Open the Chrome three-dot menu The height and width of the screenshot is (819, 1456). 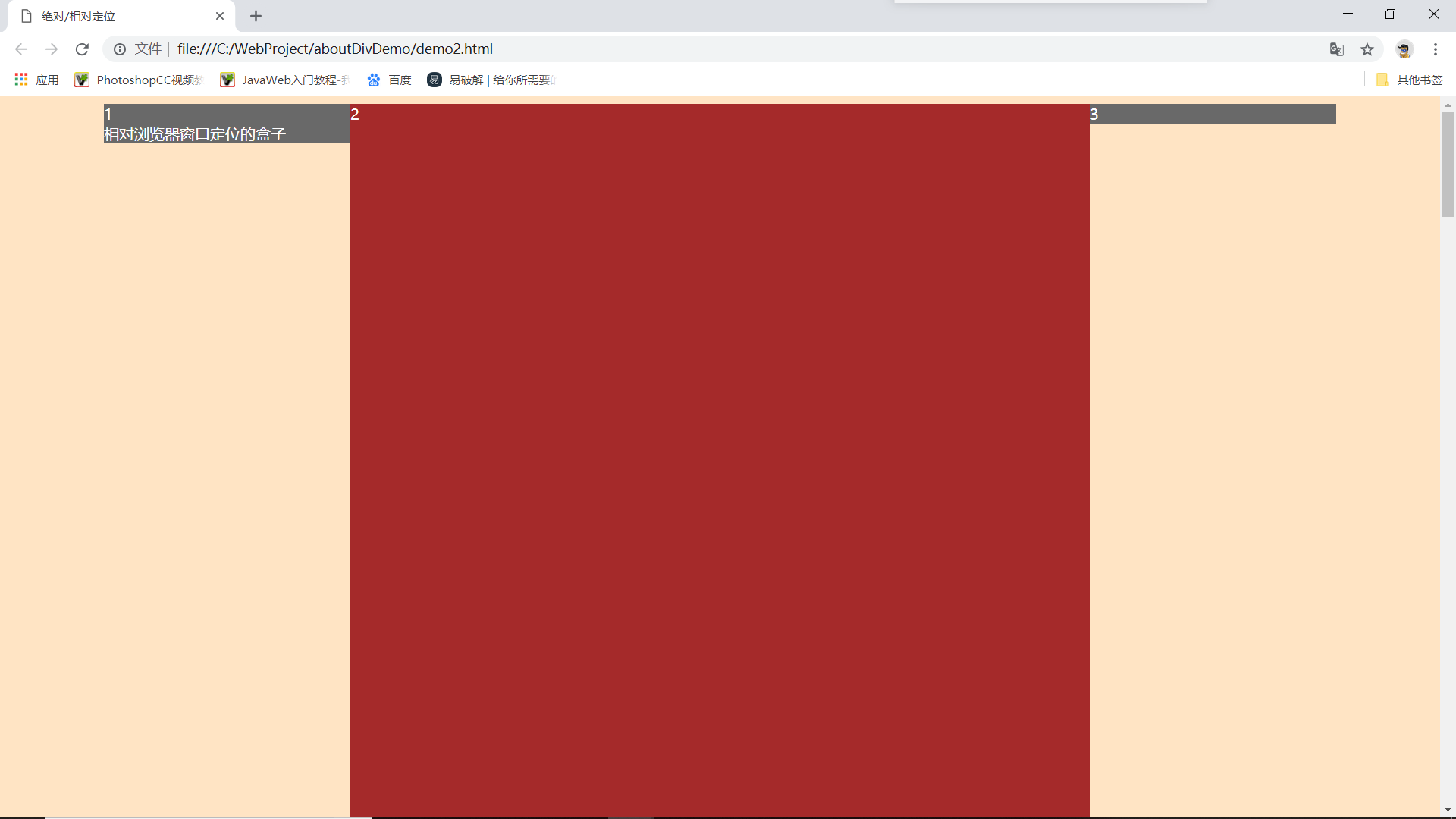point(1435,49)
